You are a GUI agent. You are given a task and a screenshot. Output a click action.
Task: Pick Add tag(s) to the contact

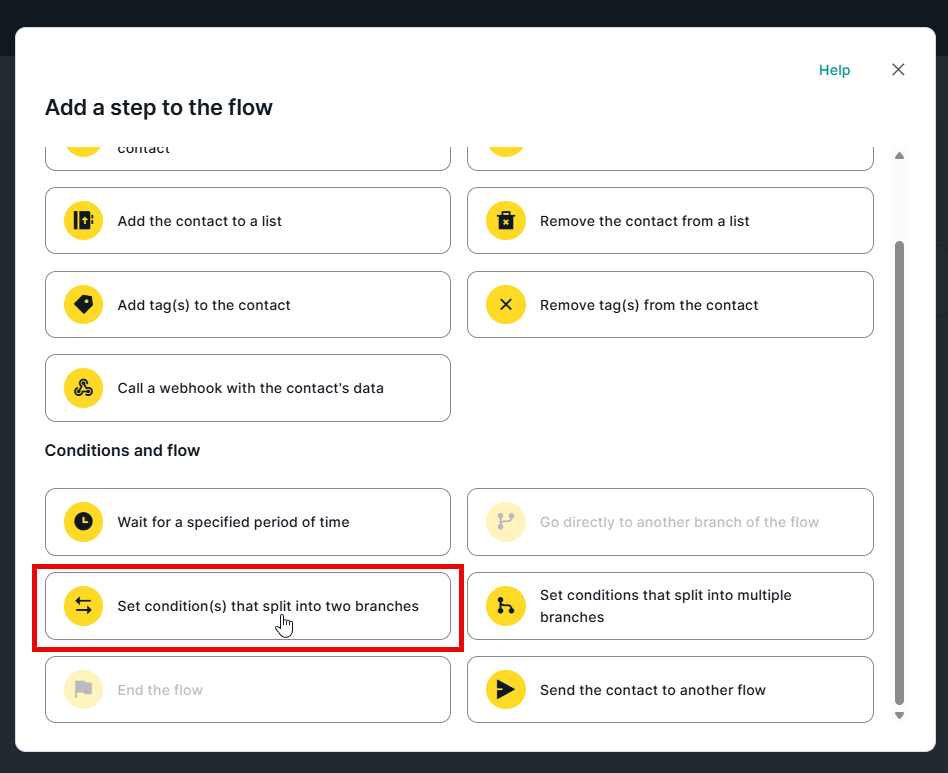point(248,305)
